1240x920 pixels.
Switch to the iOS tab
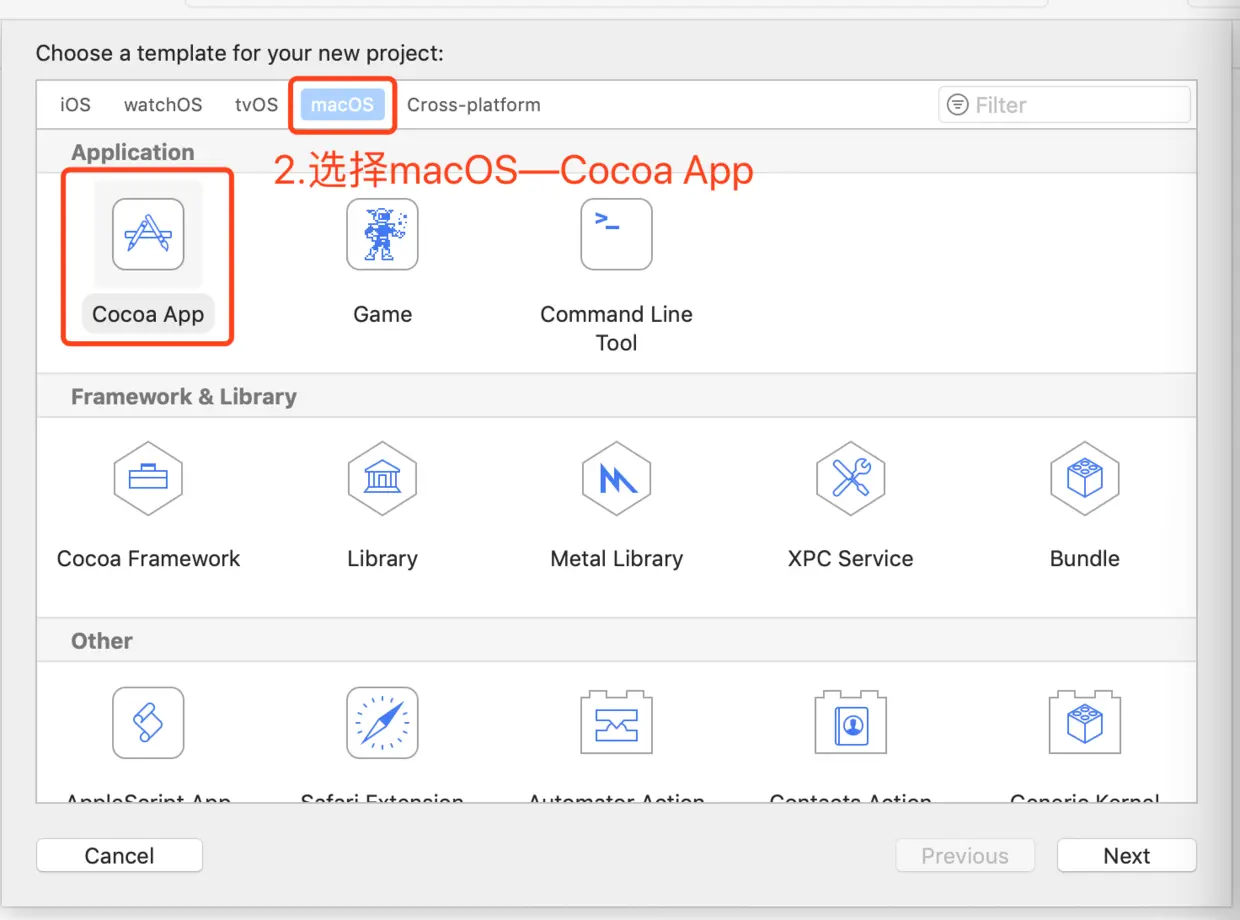click(x=75, y=105)
